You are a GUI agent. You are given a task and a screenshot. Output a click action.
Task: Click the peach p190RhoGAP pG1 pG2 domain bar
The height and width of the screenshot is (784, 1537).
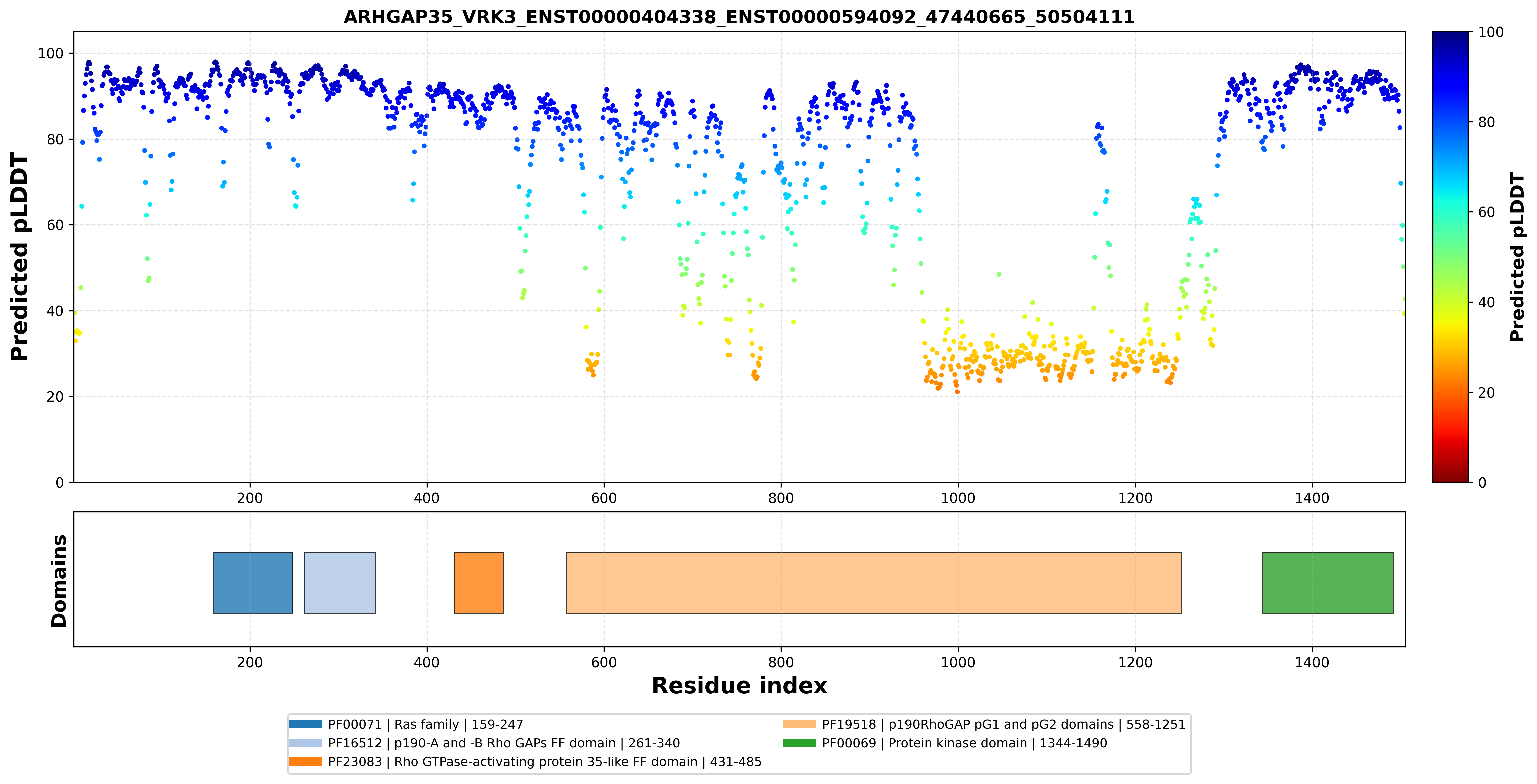[874, 583]
